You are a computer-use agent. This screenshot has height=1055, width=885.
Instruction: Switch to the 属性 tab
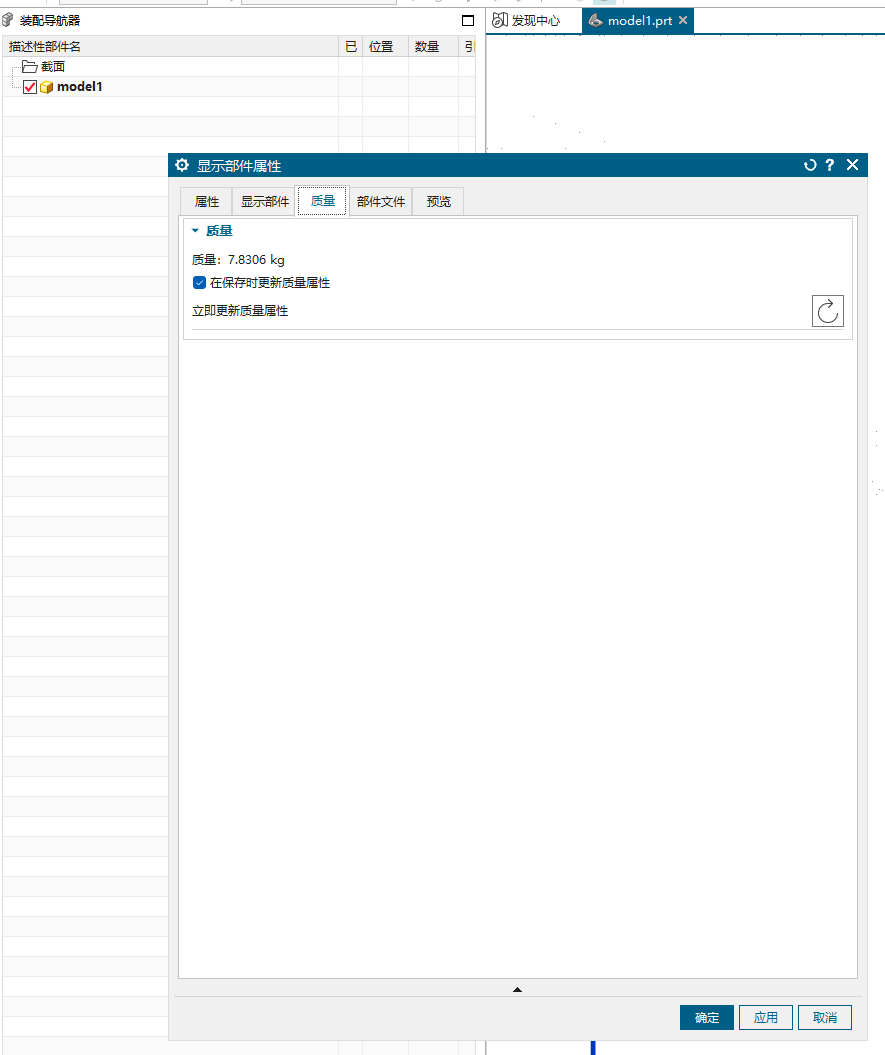click(x=206, y=201)
